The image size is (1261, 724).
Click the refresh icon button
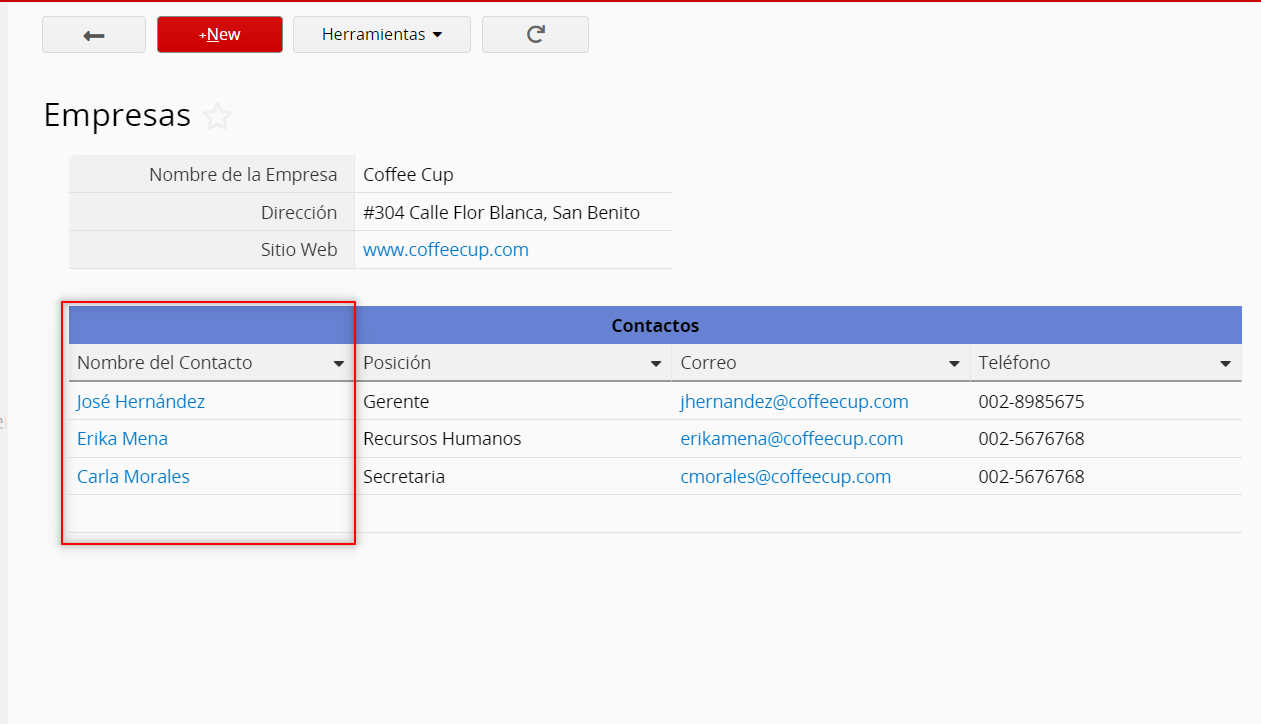[x=535, y=35]
